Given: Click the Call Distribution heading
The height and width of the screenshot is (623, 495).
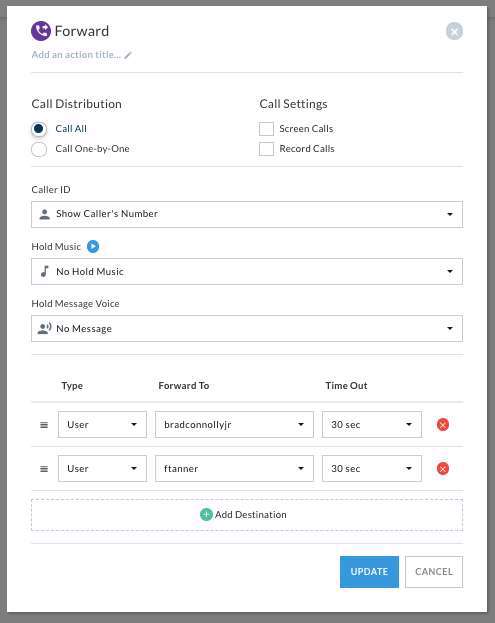Looking at the screenshot, I should click(x=77, y=104).
